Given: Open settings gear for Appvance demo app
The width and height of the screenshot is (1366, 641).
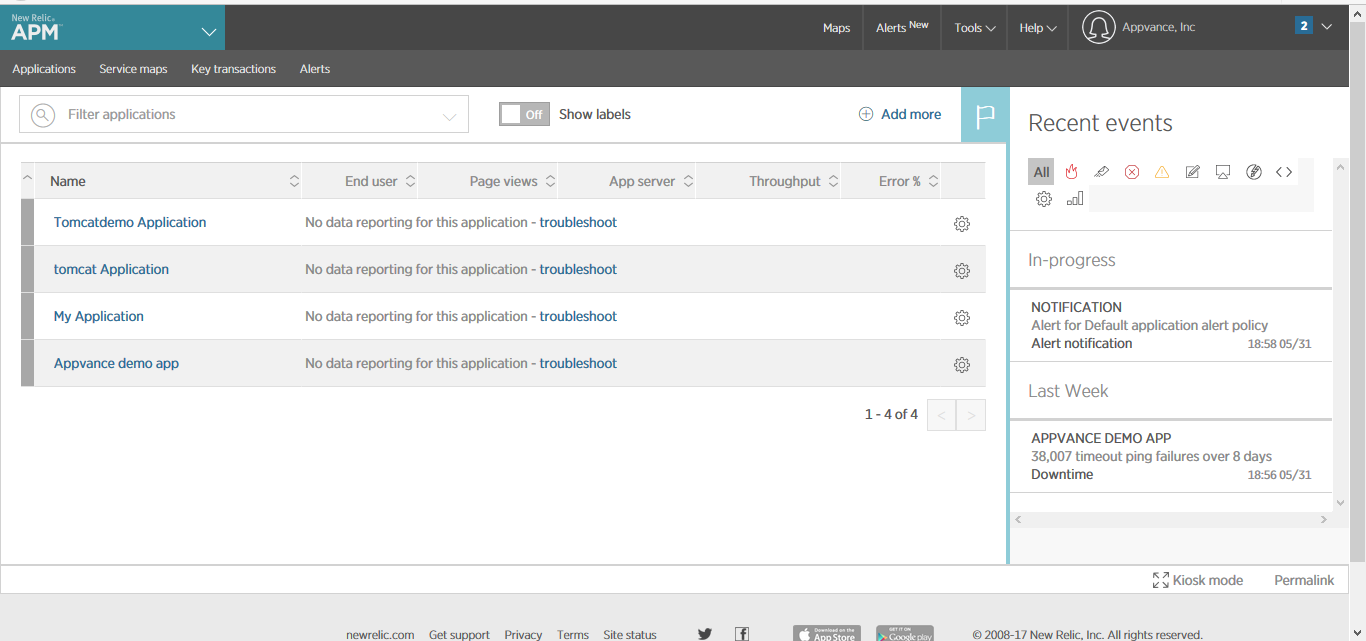Looking at the screenshot, I should 962,365.
